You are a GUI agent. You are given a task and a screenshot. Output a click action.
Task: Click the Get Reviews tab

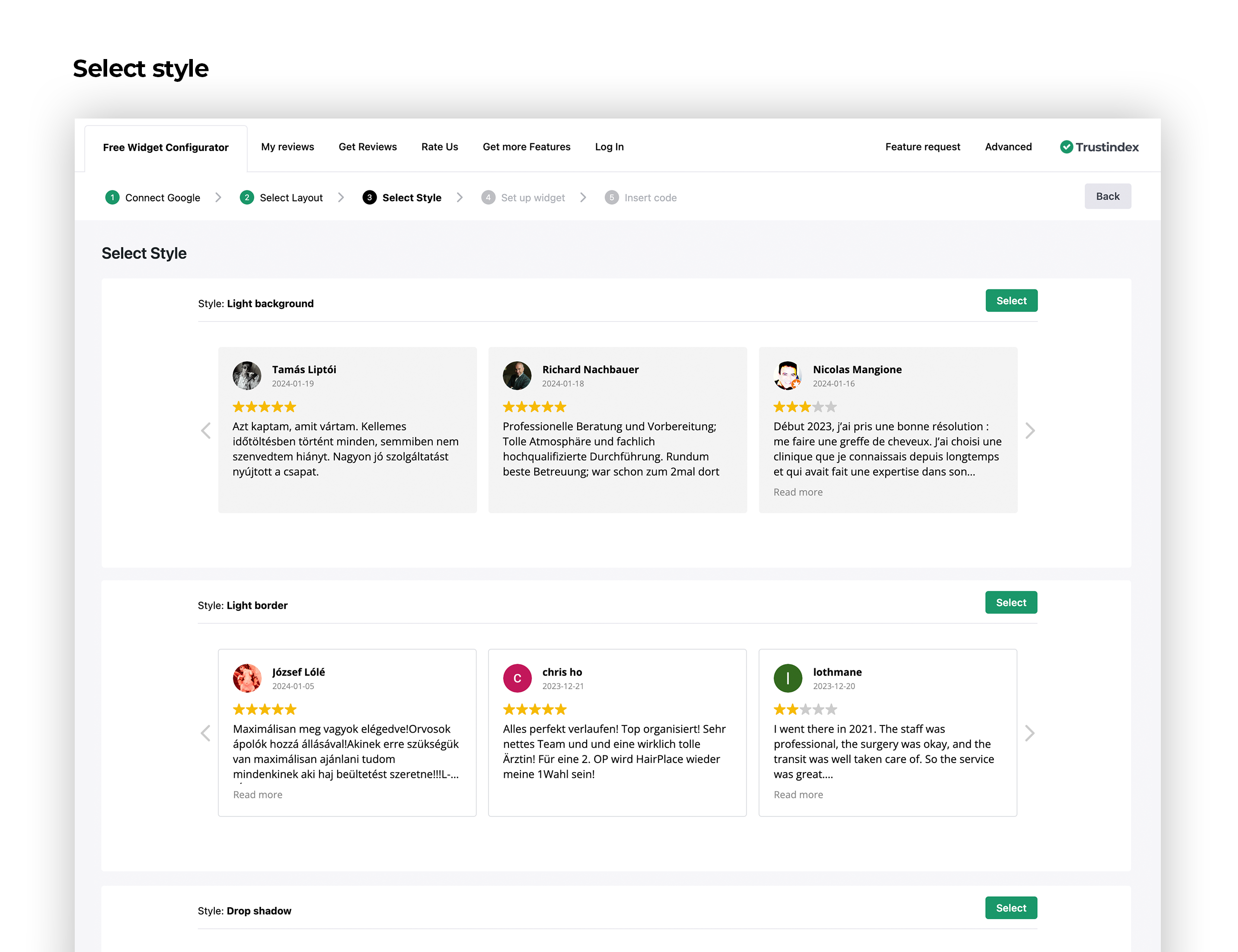coord(367,147)
